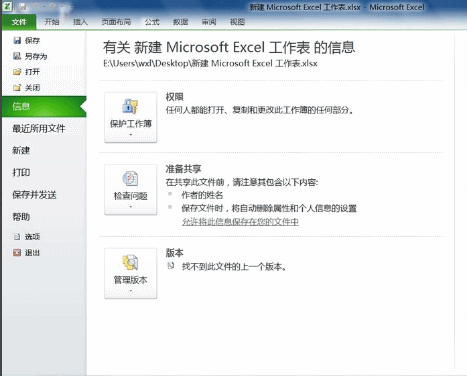Open the 文件 tab
Screen dimensions: 467x376
(x=19, y=22)
